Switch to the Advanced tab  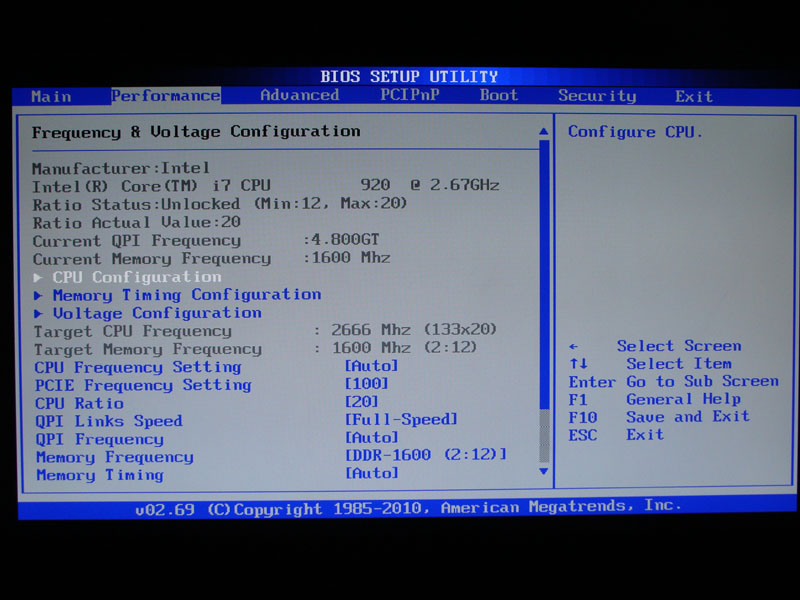[x=299, y=95]
